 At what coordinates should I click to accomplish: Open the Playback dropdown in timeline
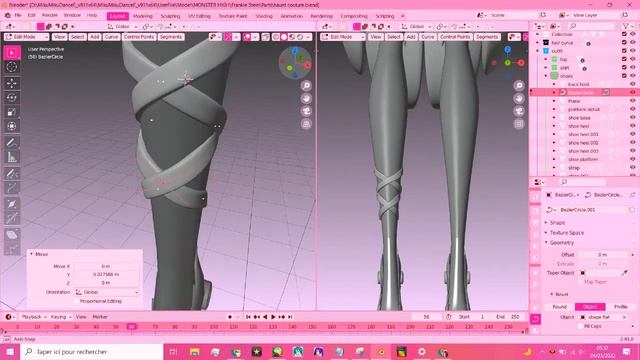pyautogui.click(x=33, y=317)
